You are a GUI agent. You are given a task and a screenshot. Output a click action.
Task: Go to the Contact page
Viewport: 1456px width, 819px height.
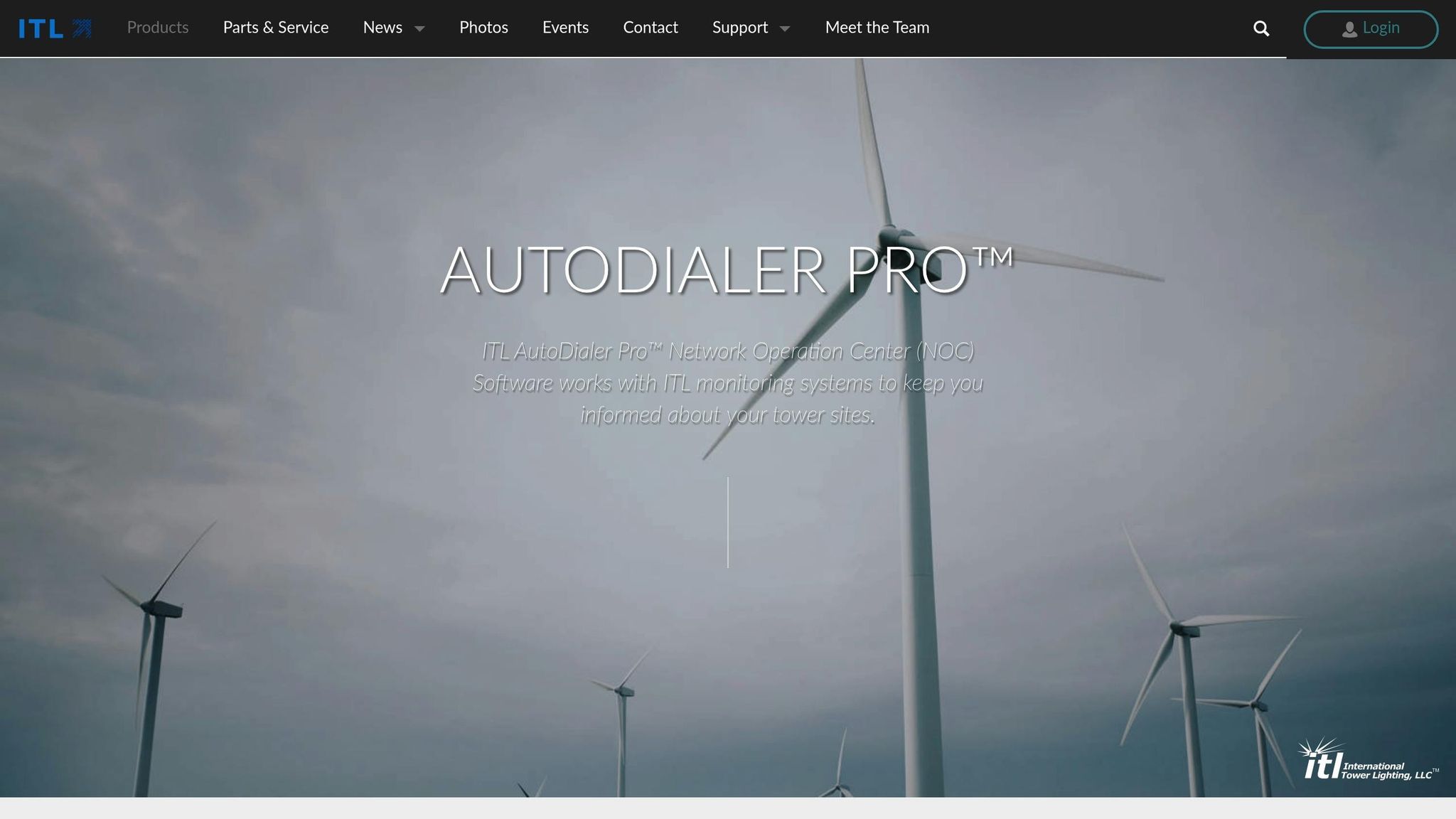651,28
